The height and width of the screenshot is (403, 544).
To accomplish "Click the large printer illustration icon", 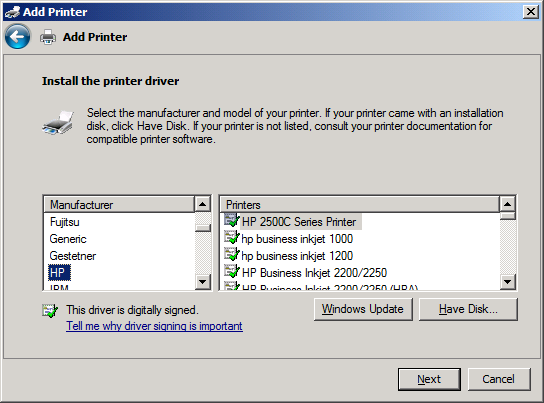I will (x=58, y=122).
